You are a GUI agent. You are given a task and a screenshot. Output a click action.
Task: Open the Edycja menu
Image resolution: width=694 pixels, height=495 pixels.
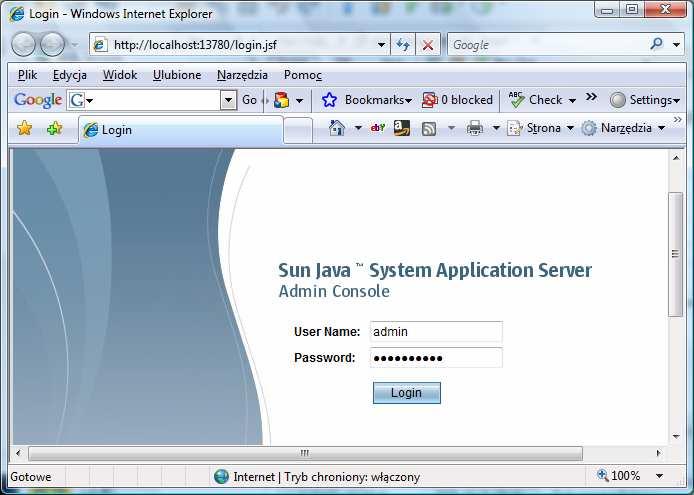pos(70,75)
